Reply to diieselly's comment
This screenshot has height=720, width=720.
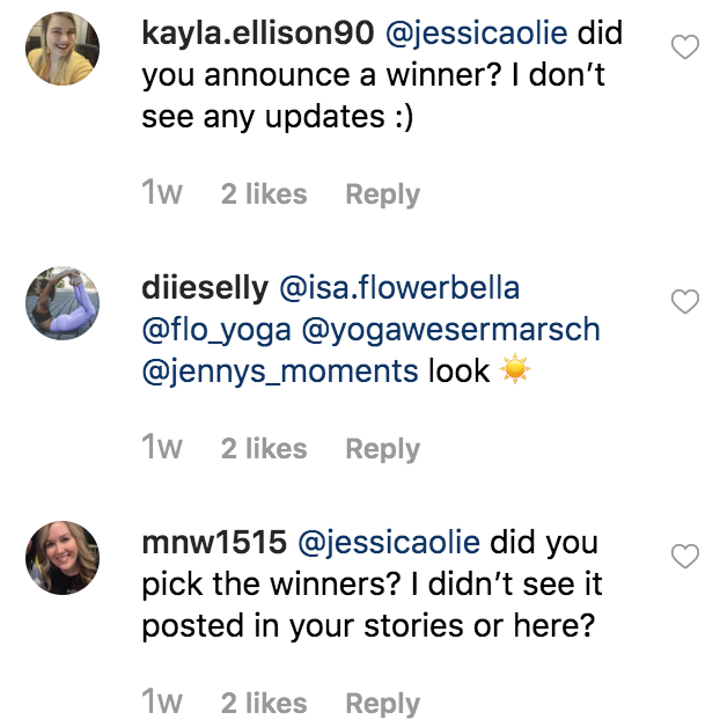382,449
